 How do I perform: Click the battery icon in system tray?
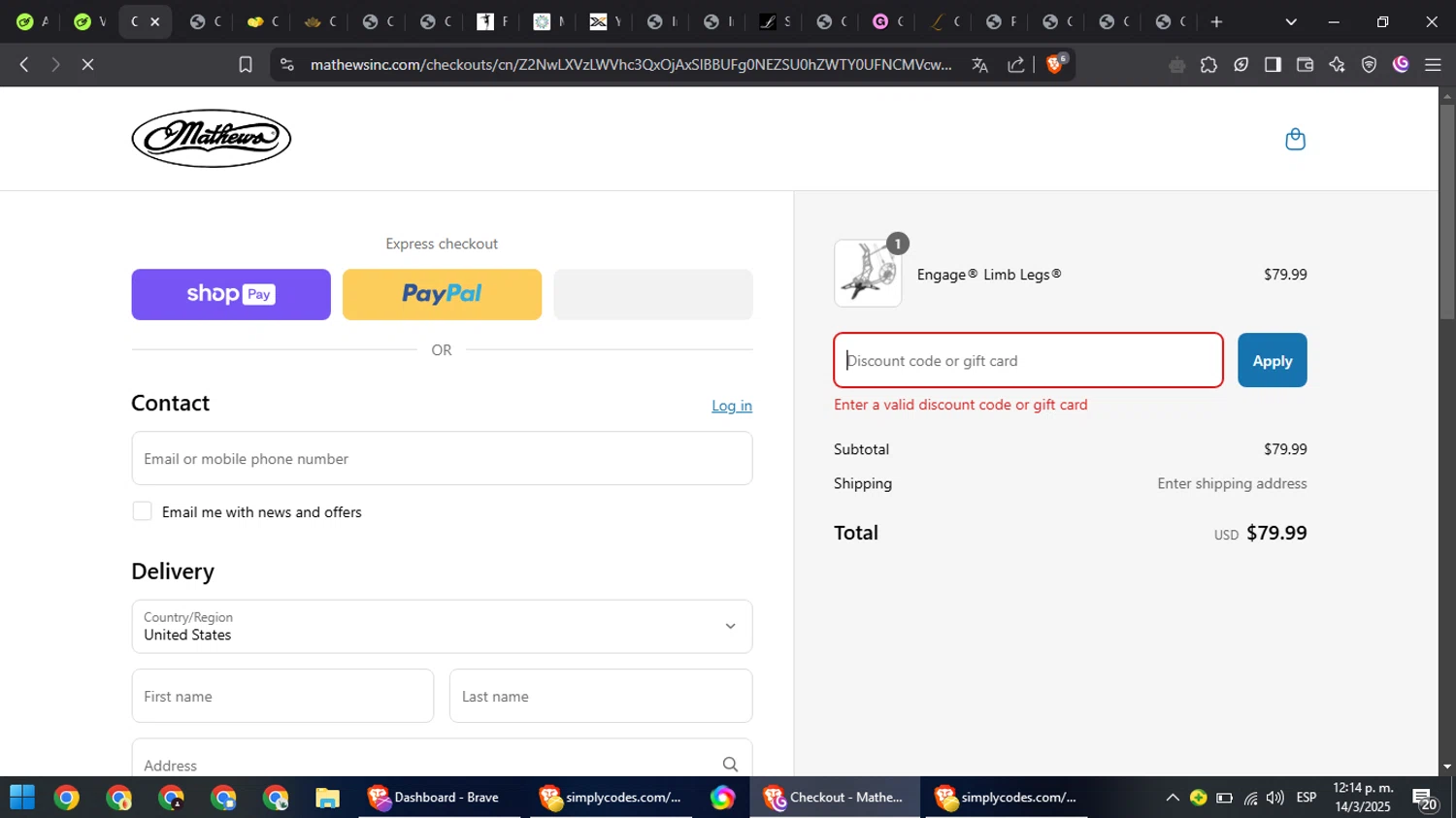coord(1225,798)
